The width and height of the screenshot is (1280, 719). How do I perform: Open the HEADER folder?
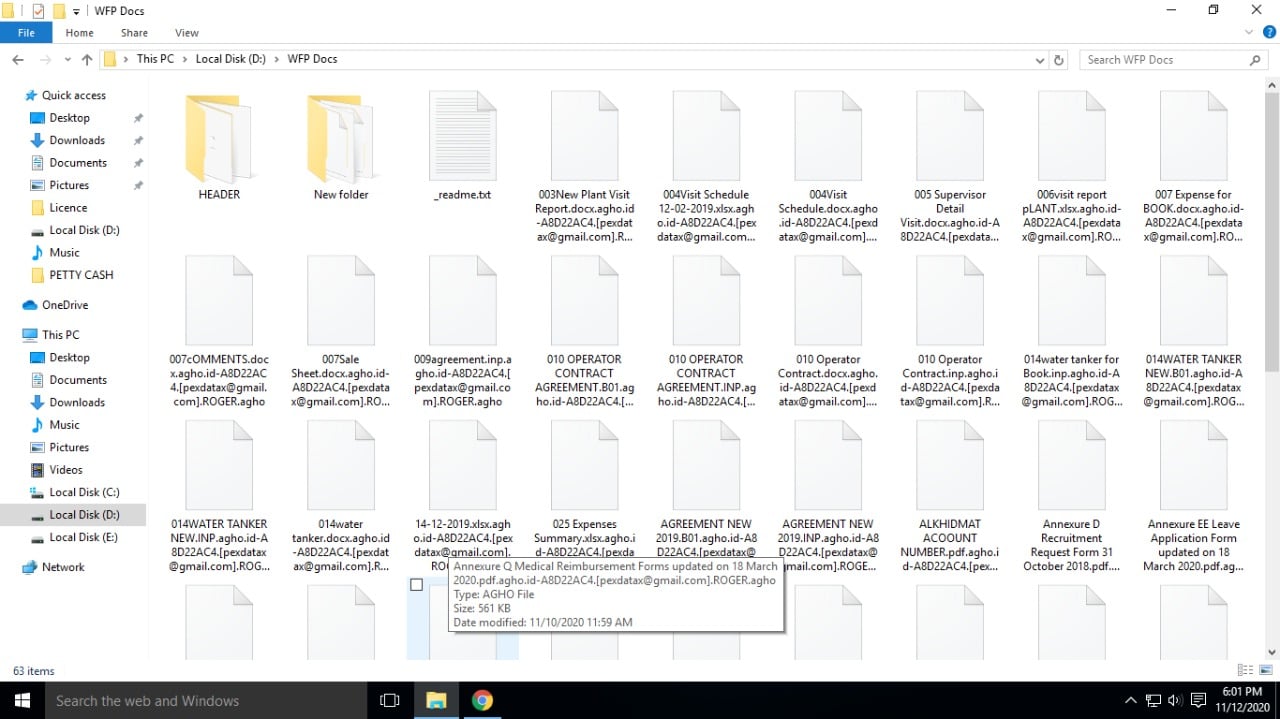pos(219,145)
